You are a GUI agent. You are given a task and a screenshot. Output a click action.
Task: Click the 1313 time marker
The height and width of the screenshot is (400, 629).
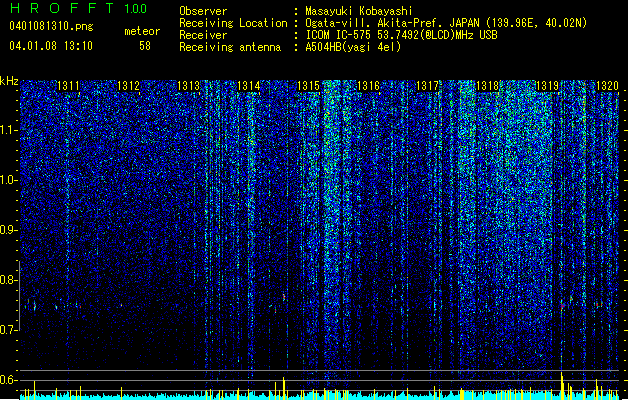click(x=189, y=86)
